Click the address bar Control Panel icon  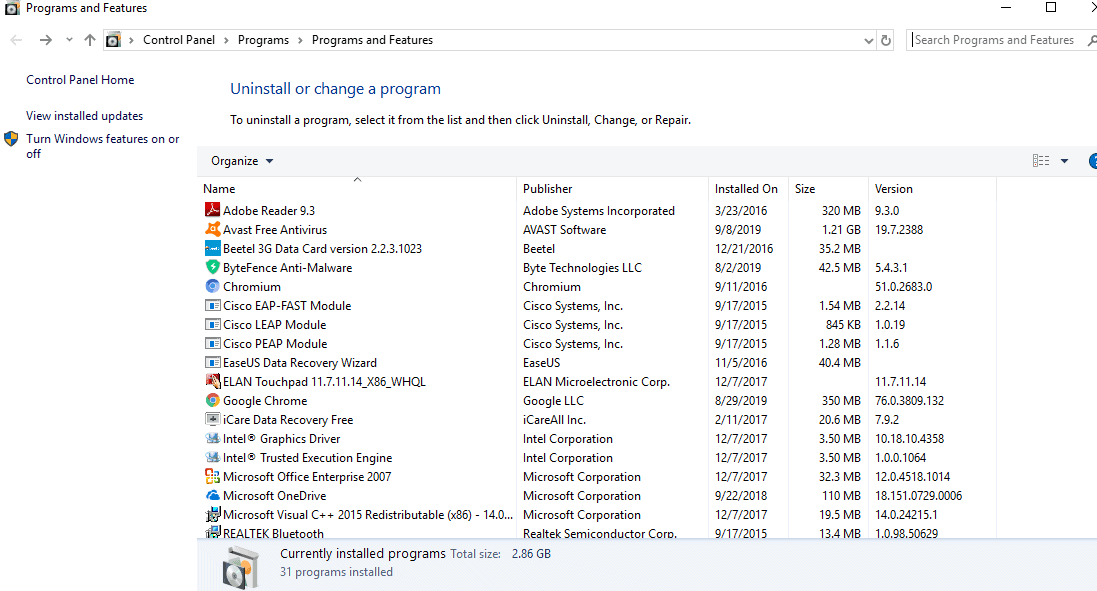pyautogui.click(x=113, y=40)
